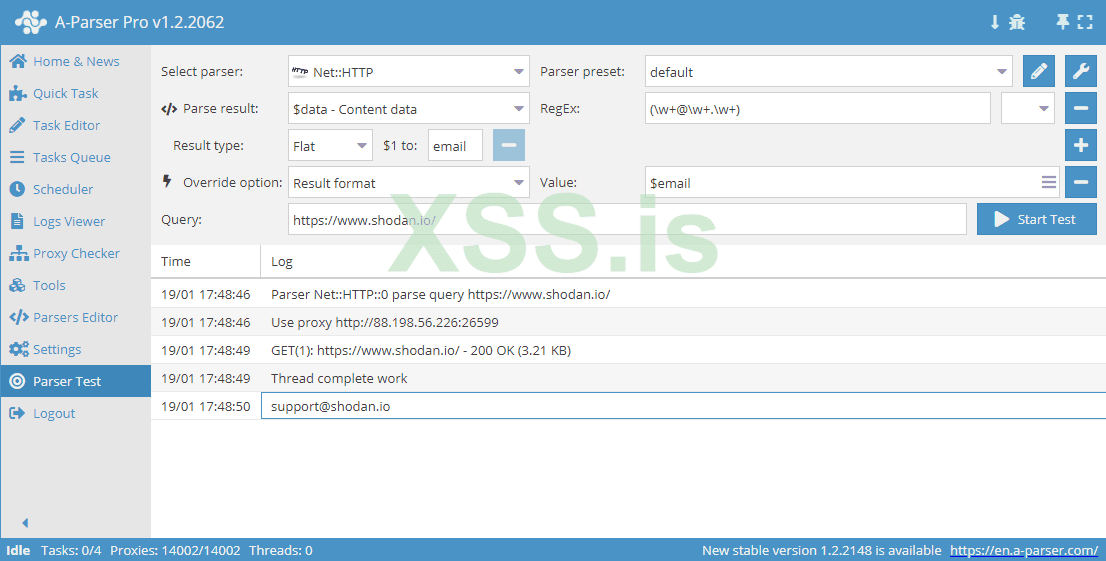Open Home & News menu item
Viewport: 1106px width, 561px height.
[x=75, y=61]
